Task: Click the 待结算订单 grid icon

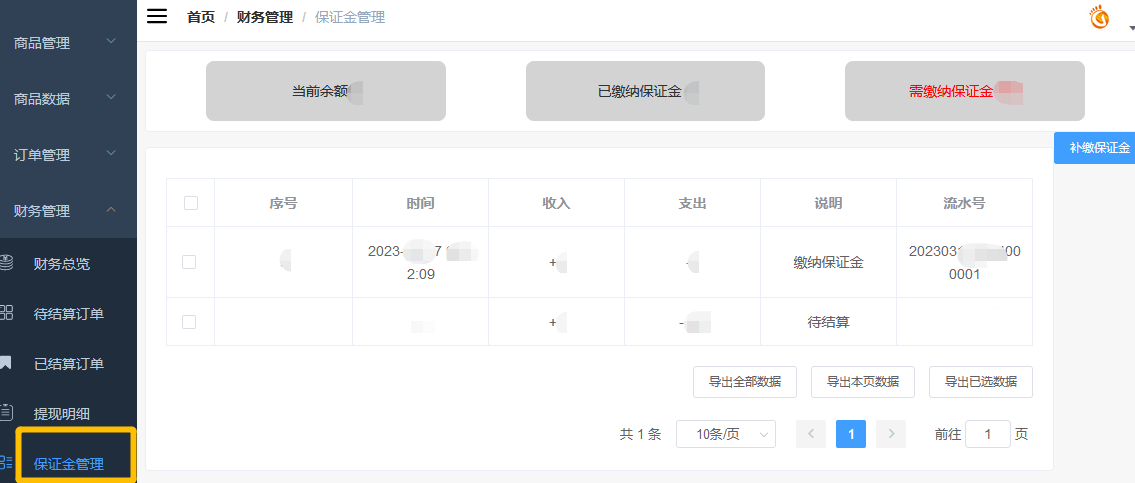Action: click(x=6, y=313)
